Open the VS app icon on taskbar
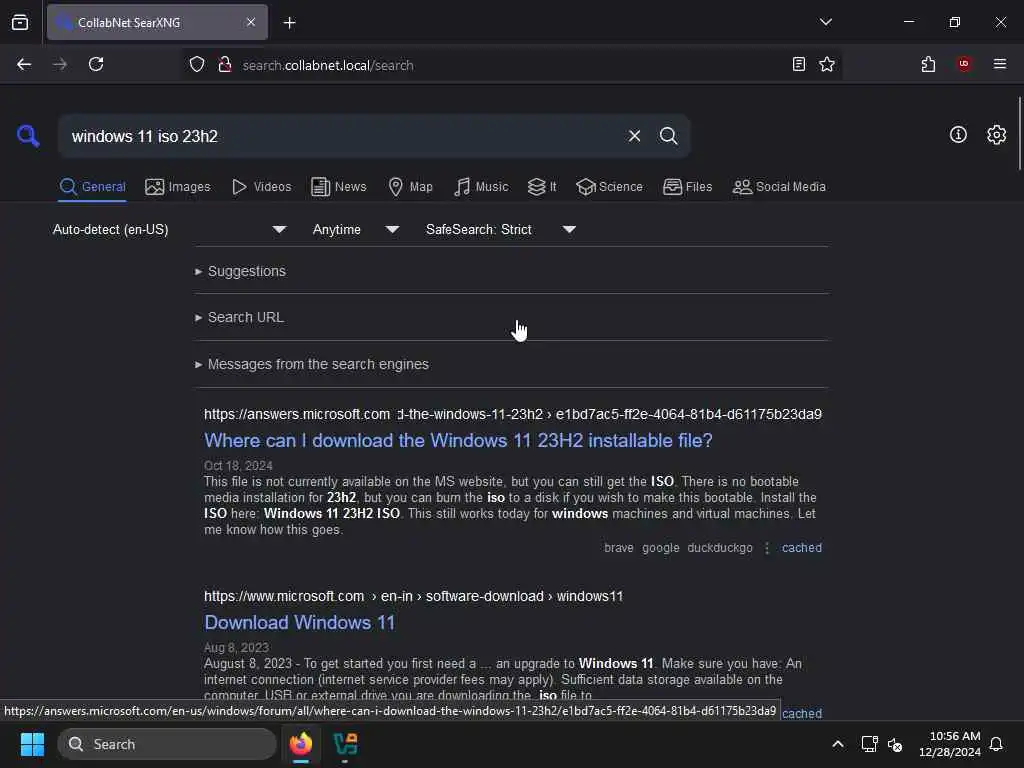Image resolution: width=1024 pixels, height=768 pixels. [345, 744]
